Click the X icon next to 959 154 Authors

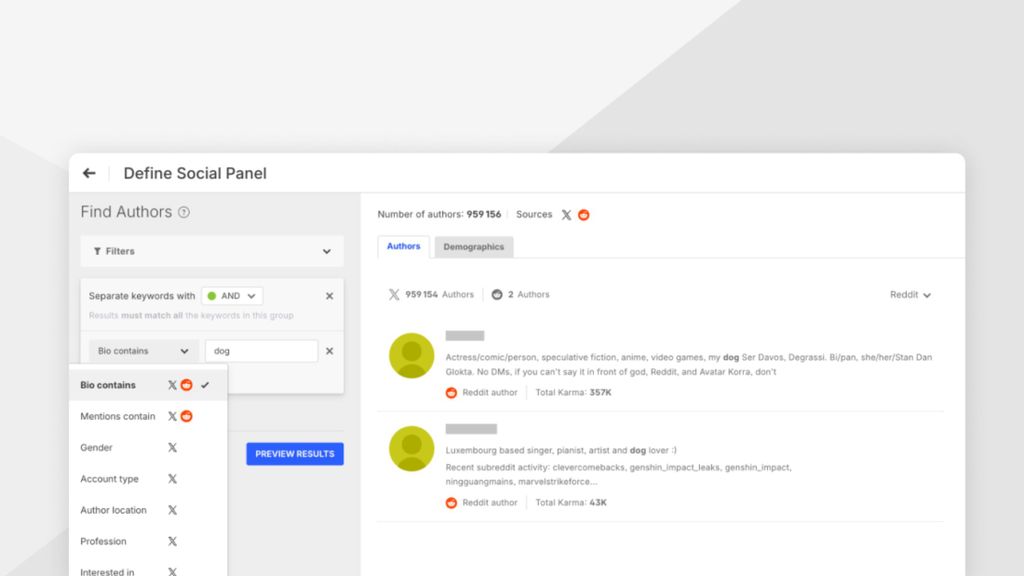point(394,295)
